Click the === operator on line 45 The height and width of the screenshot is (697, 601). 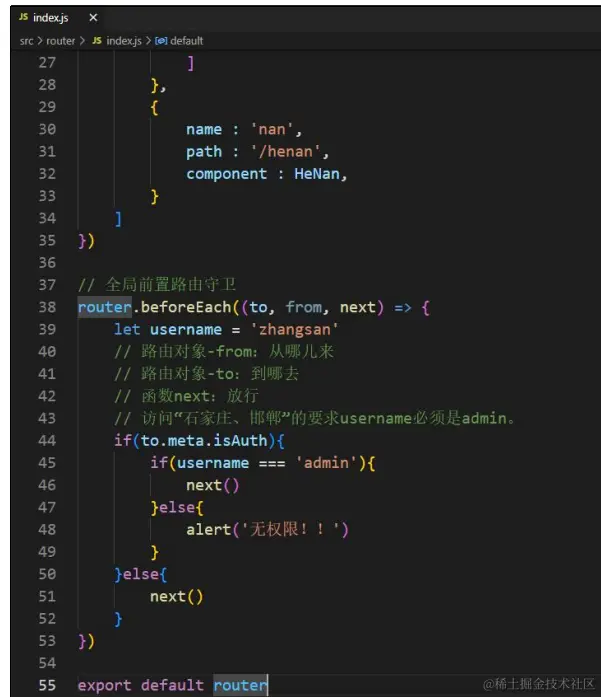click(272, 463)
